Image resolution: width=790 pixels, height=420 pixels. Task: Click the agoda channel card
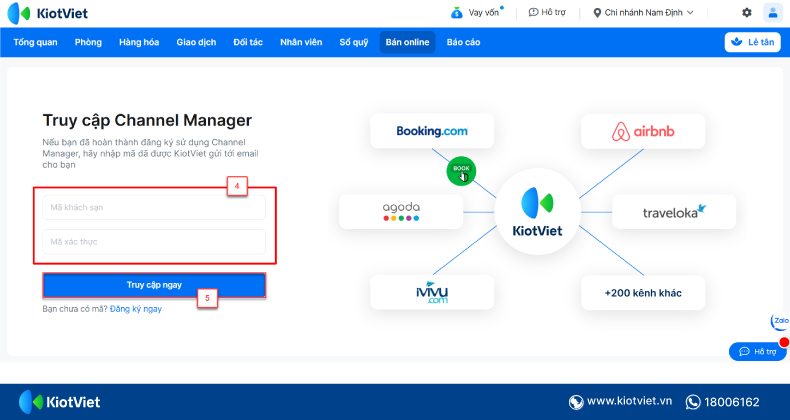click(401, 212)
